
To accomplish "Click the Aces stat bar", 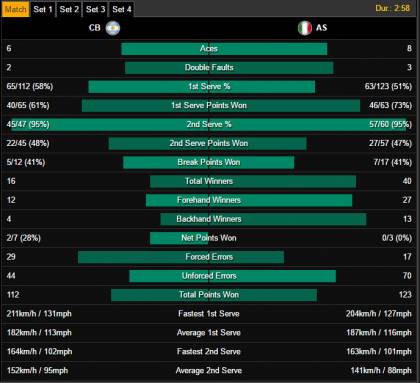I will coord(224,49).
